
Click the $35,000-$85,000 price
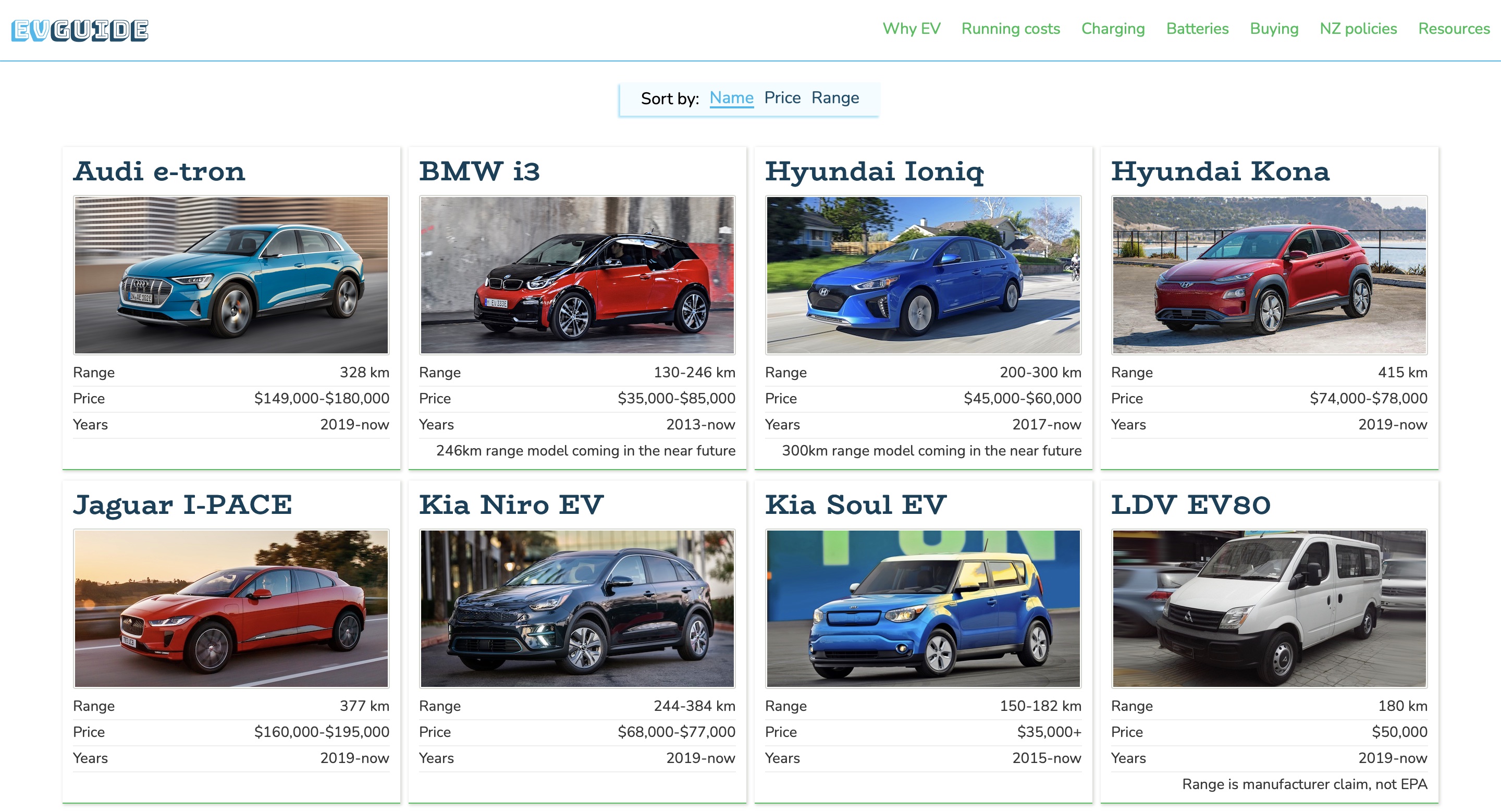pos(676,398)
